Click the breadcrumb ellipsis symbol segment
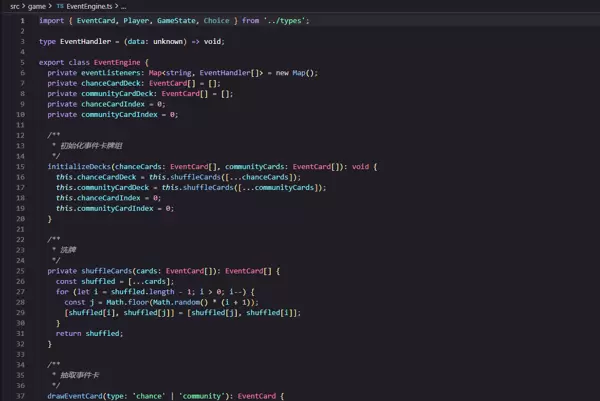 click(123, 6)
